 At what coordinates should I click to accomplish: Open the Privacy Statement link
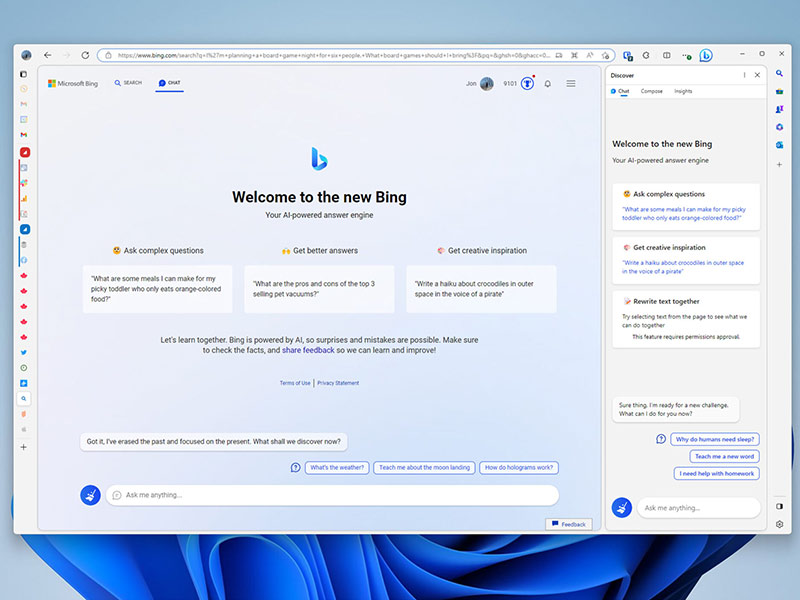(x=338, y=383)
